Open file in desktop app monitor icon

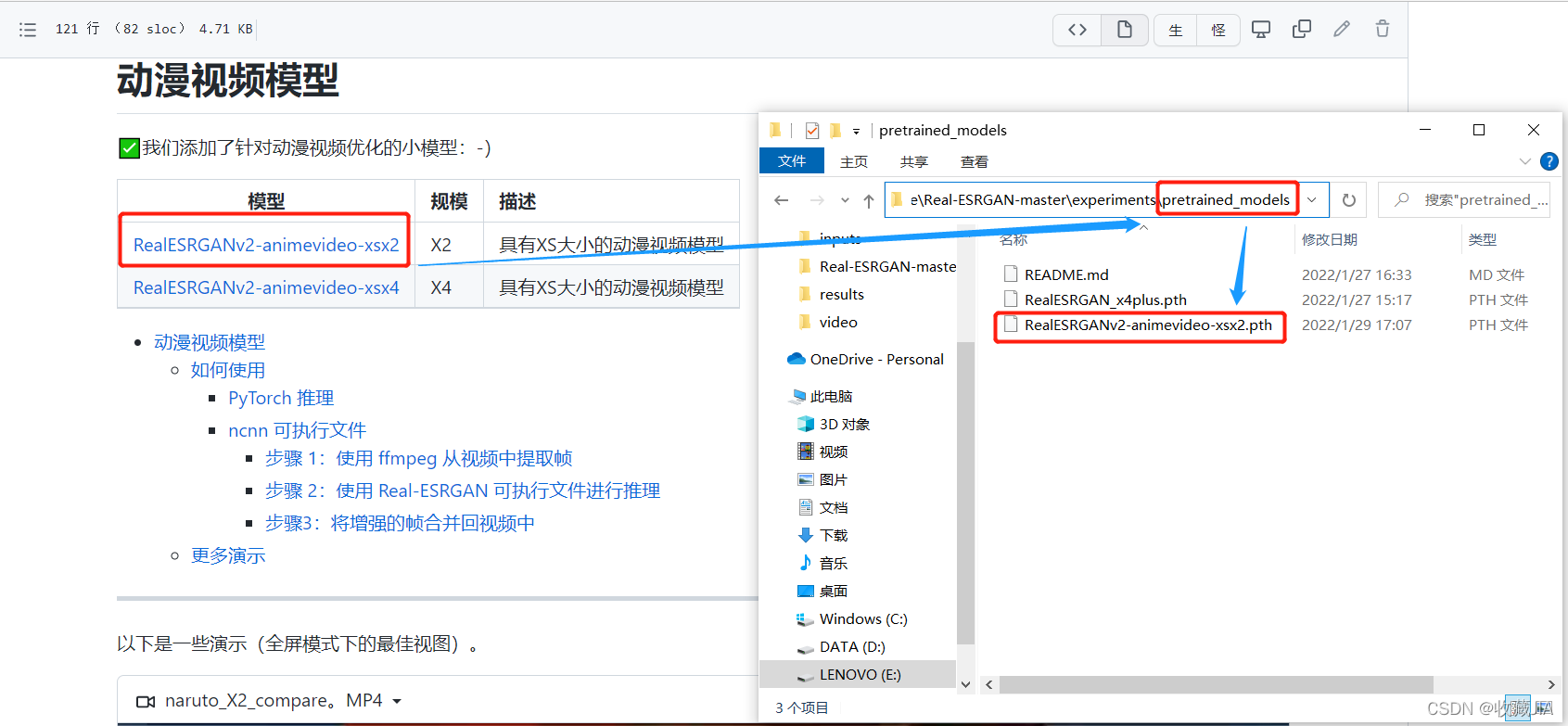click(x=1261, y=30)
